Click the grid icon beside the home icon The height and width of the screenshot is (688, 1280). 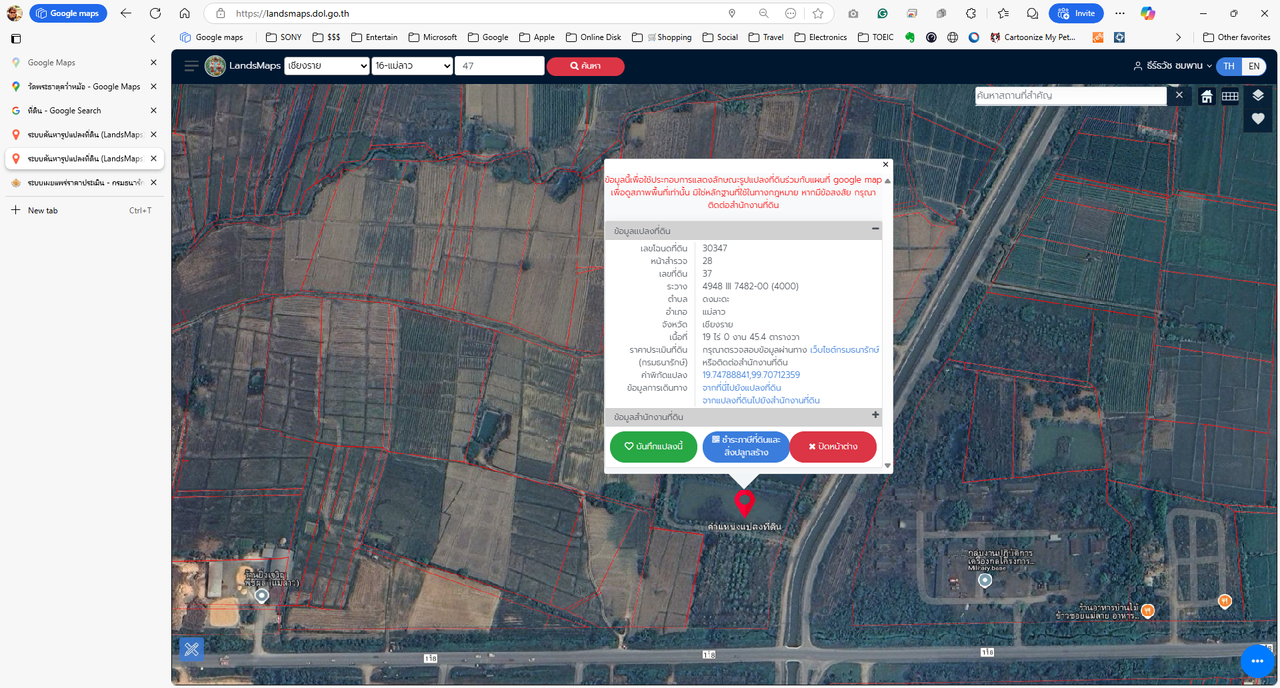click(1230, 96)
